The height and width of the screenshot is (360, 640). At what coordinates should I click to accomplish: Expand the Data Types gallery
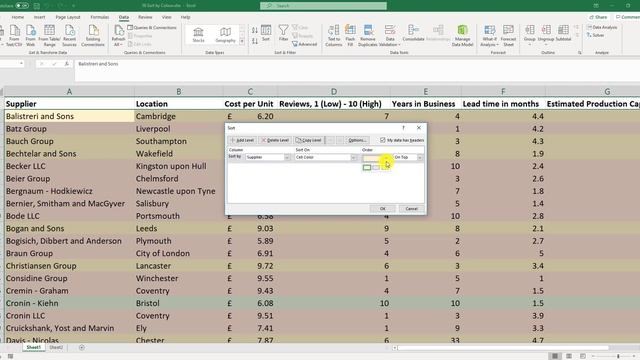tap(242, 42)
